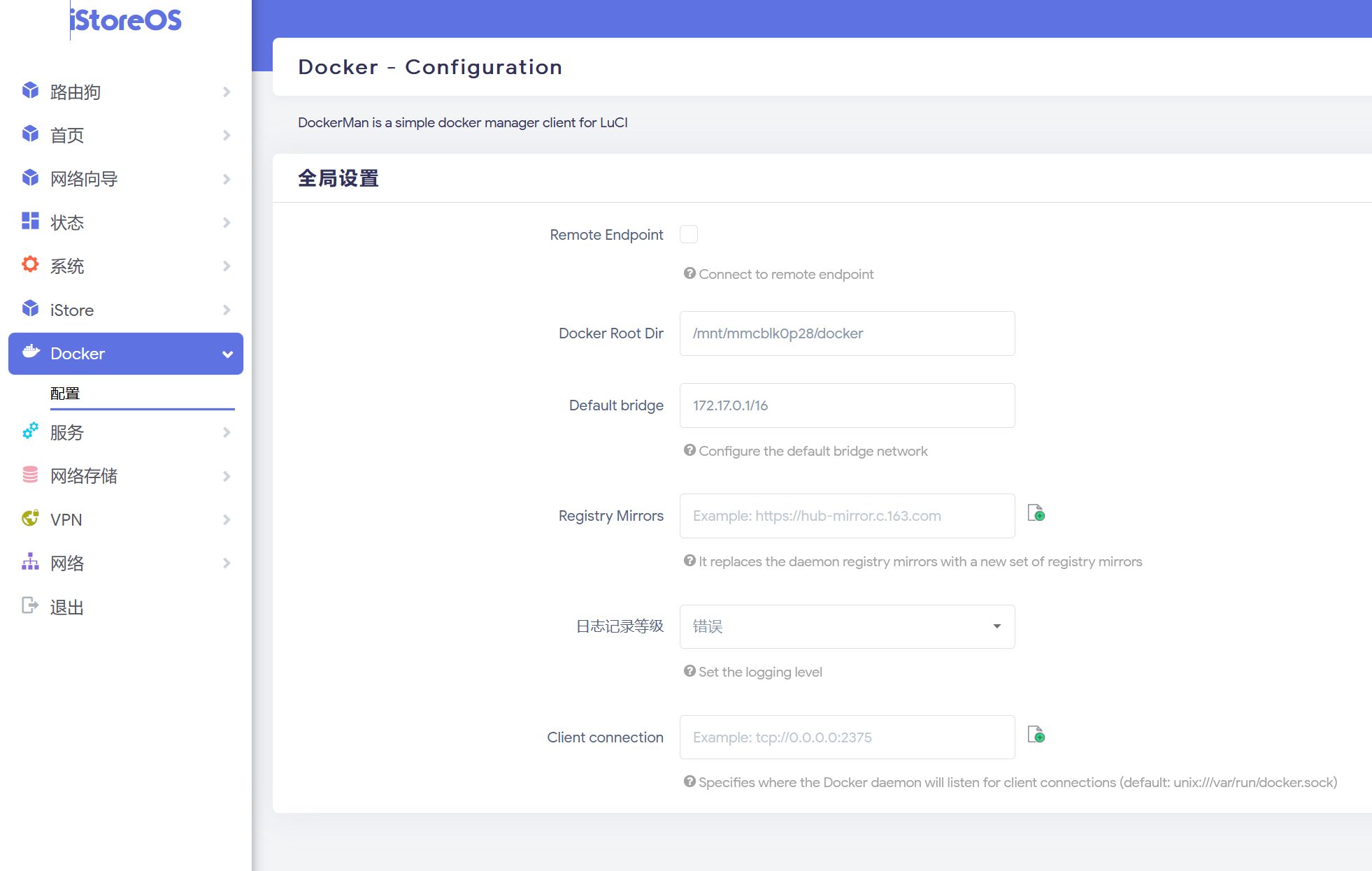The height and width of the screenshot is (871, 1372).
Task: Focus the Docker Root Dir field
Action: click(847, 333)
